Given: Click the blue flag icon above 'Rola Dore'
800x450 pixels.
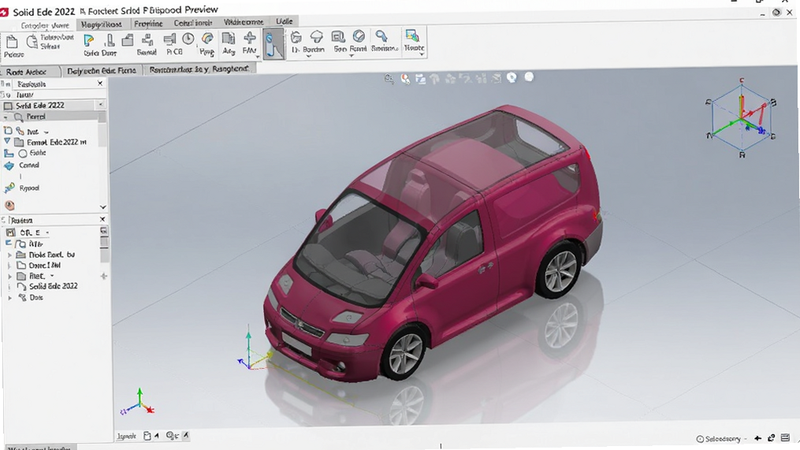Looking at the screenshot, I should pyautogui.click(x=89, y=40).
